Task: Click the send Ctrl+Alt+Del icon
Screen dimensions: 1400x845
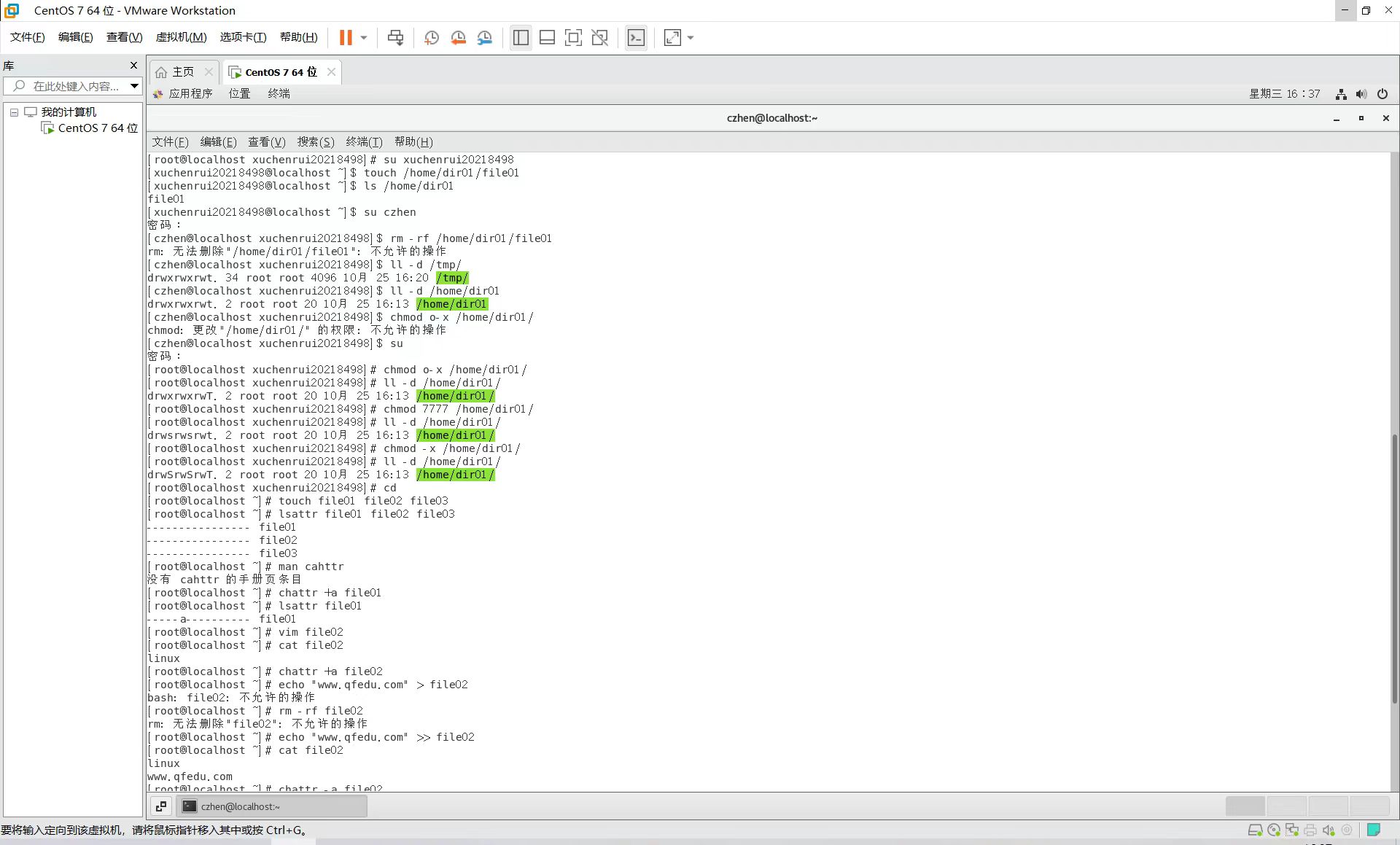Action: click(395, 38)
